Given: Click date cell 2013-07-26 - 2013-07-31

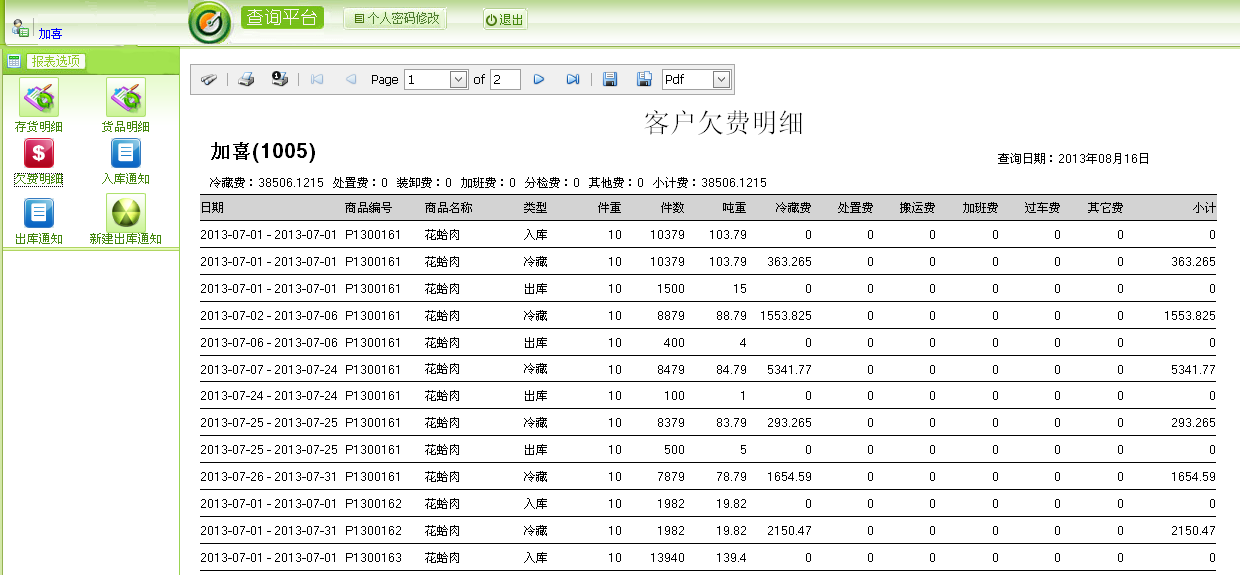Looking at the screenshot, I should (x=267, y=477).
